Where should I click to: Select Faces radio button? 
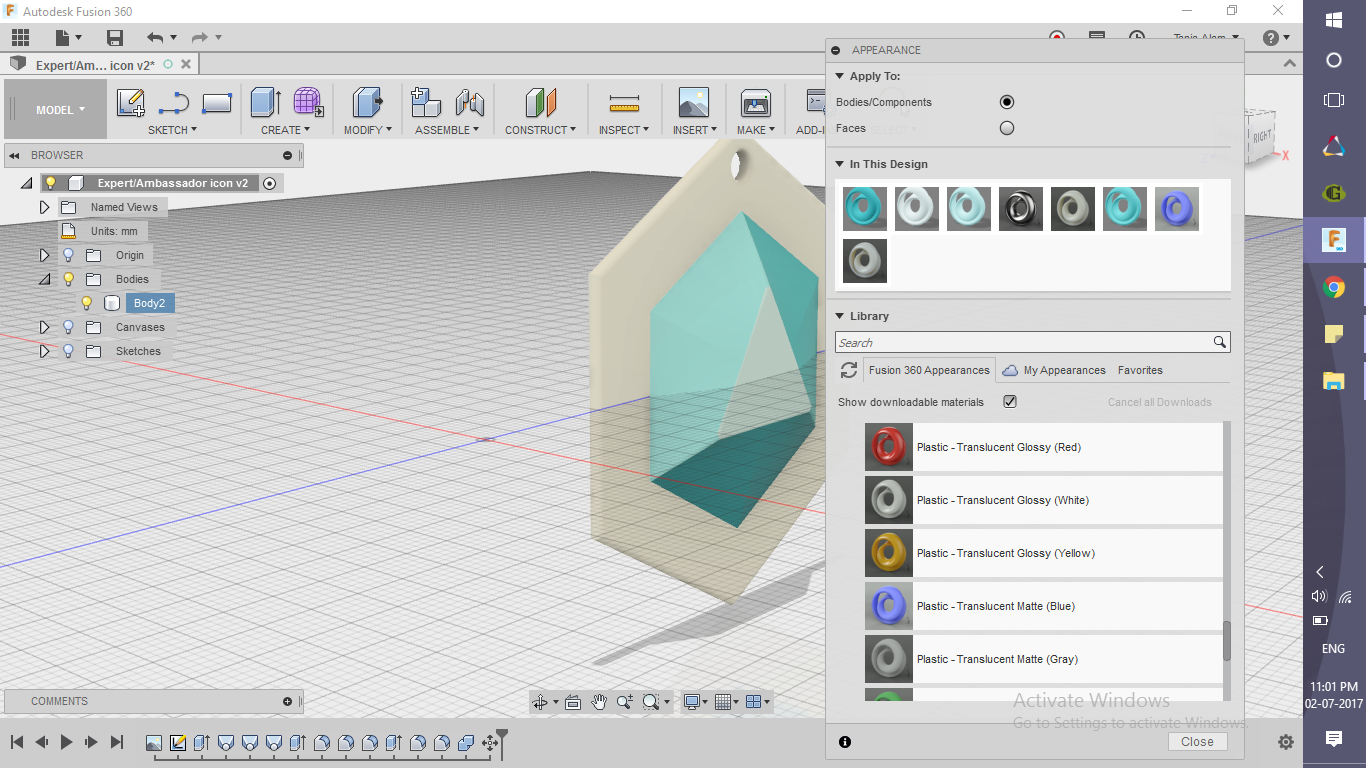tap(1007, 128)
